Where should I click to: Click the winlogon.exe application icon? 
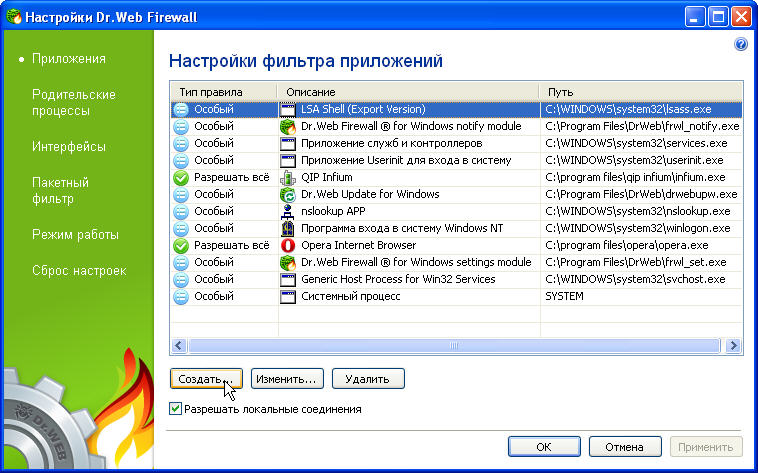tap(288, 228)
